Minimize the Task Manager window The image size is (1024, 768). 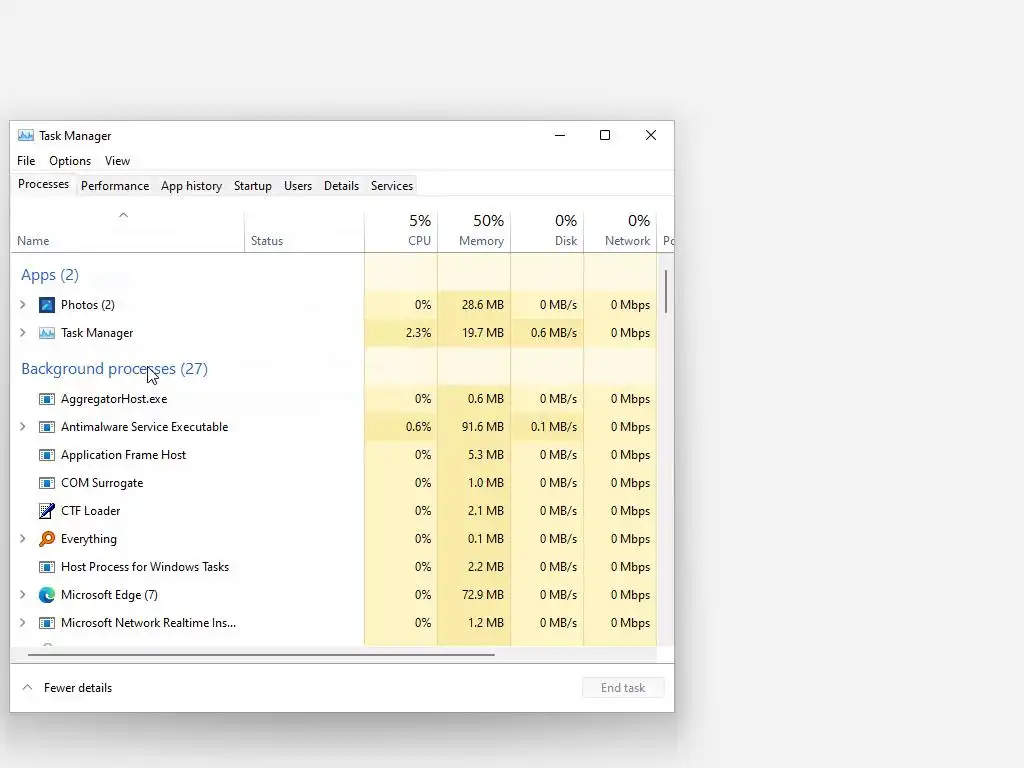click(560, 135)
